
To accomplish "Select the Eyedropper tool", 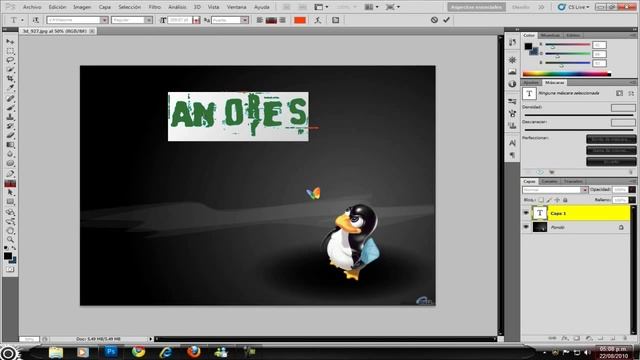I will 10,88.
